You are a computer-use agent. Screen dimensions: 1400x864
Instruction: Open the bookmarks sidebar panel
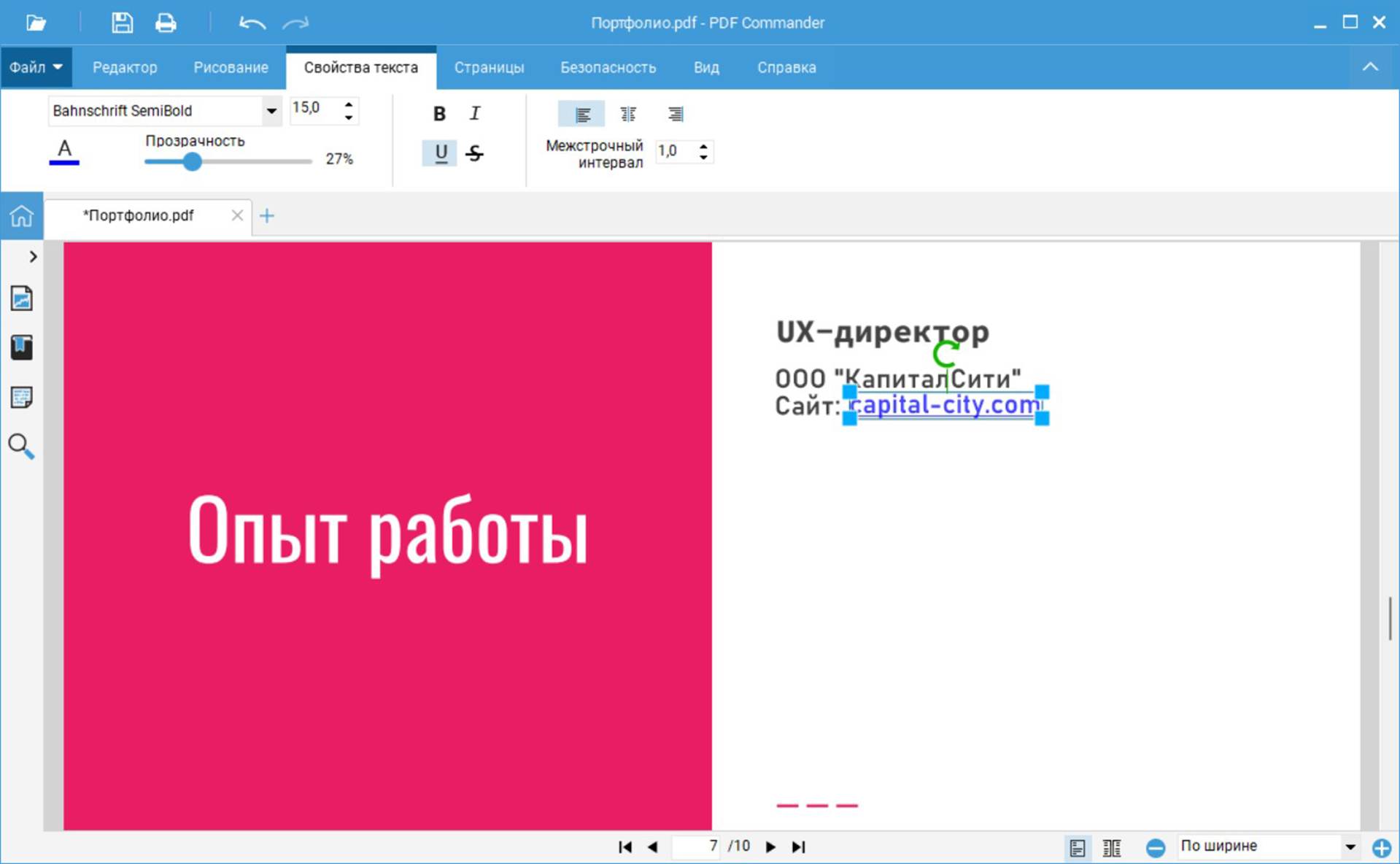[21, 347]
